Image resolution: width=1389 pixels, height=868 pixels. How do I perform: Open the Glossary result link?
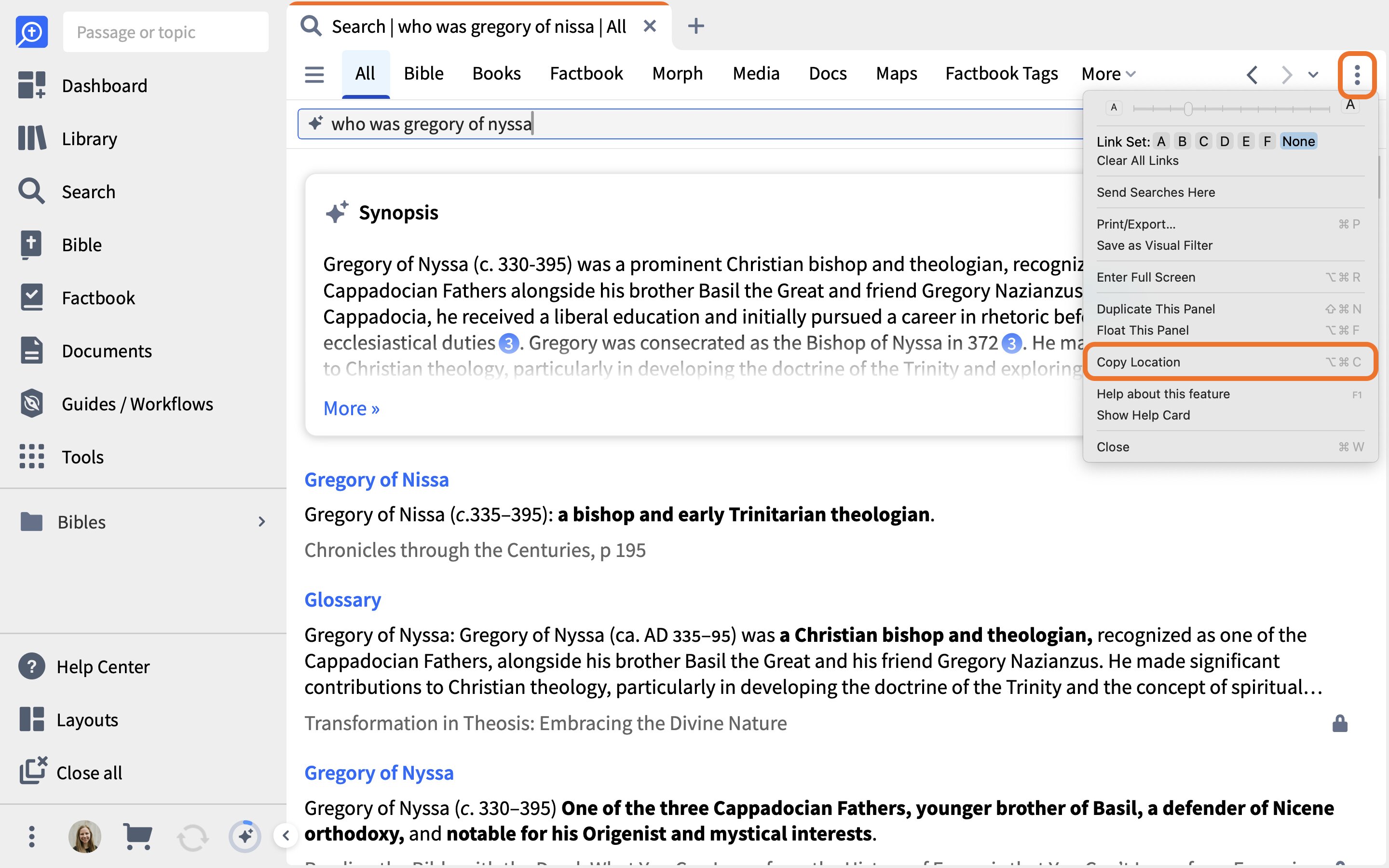click(x=342, y=599)
